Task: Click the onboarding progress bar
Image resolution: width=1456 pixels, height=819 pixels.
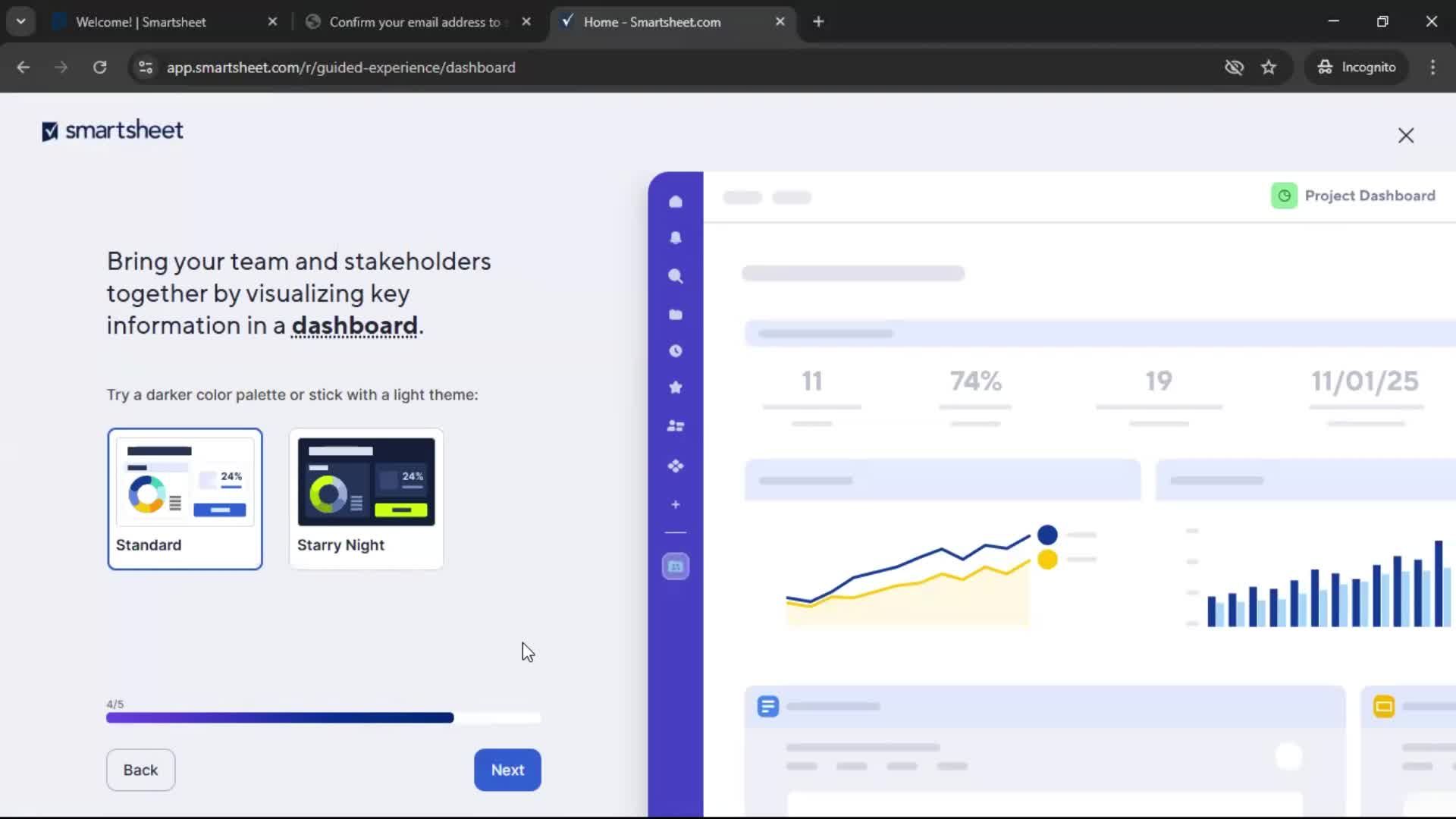Action: [324, 717]
